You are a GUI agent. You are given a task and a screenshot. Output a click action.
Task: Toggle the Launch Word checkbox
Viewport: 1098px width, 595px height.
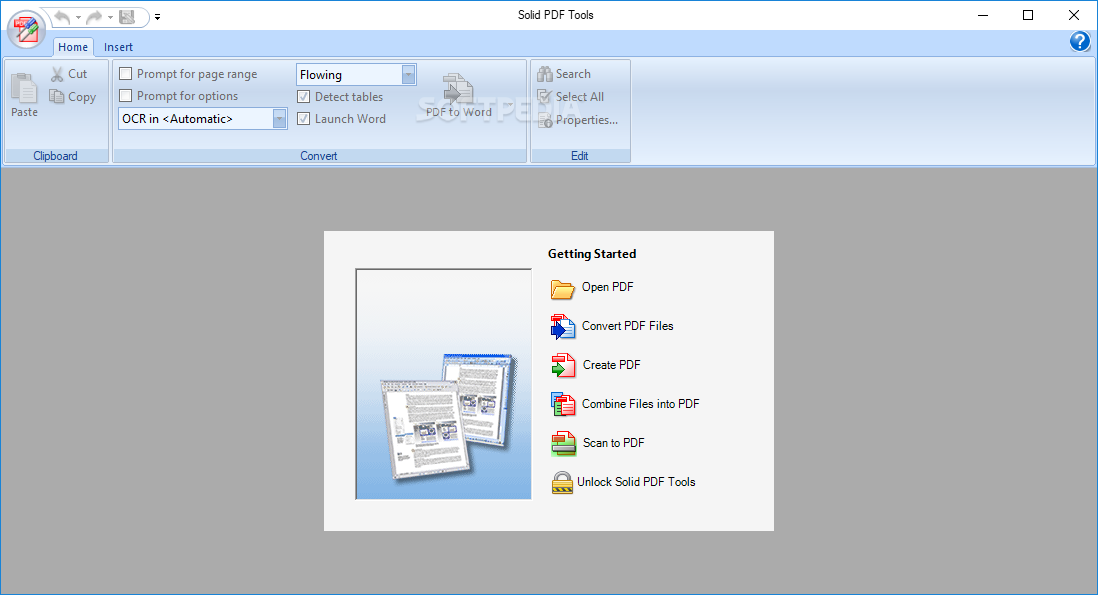[x=304, y=119]
